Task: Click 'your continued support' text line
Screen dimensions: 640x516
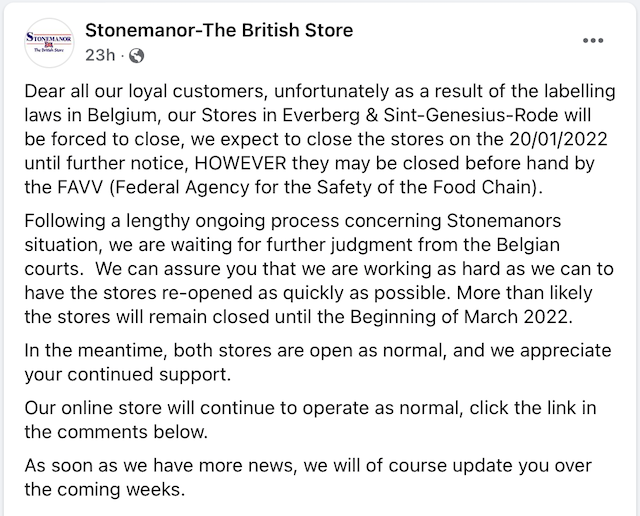Action: tap(127, 375)
